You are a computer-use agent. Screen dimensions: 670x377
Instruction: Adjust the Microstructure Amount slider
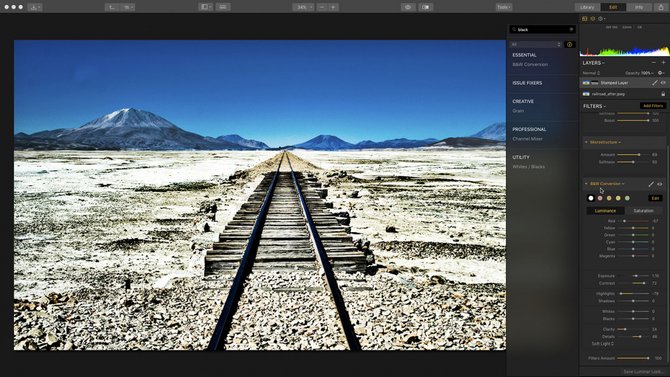click(x=633, y=155)
